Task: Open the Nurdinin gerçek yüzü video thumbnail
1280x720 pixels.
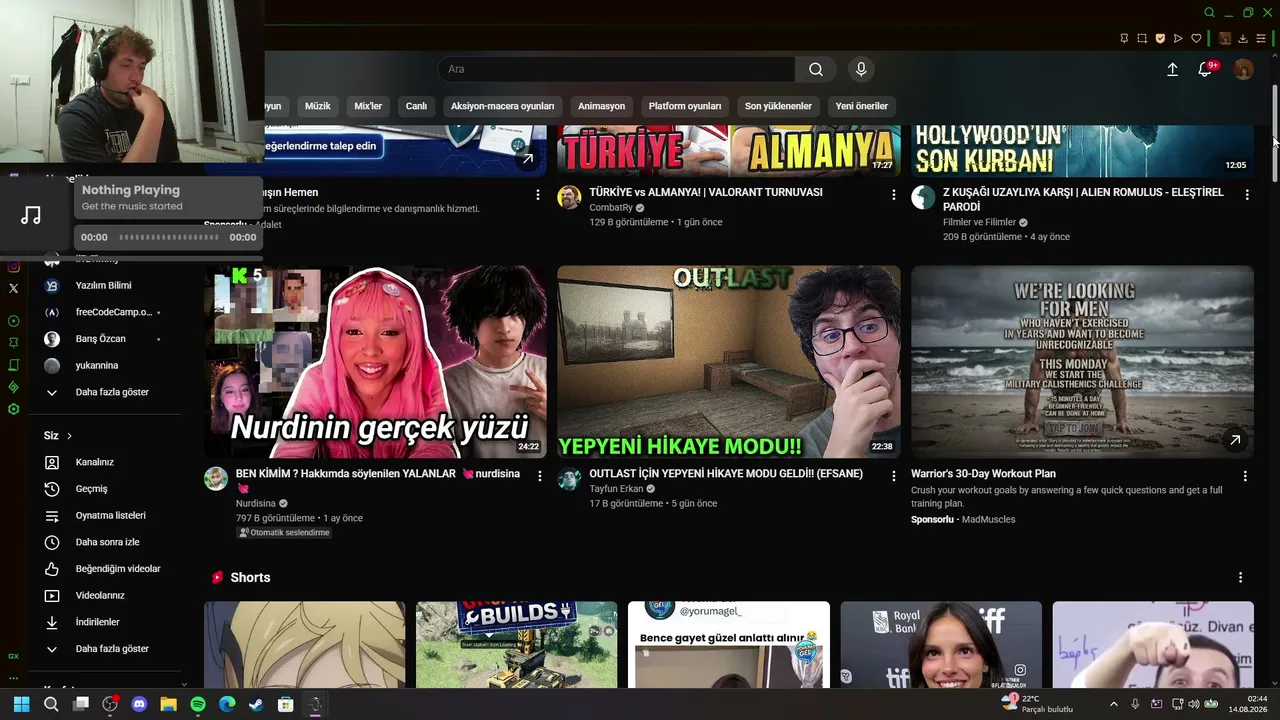Action: [x=375, y=362]
